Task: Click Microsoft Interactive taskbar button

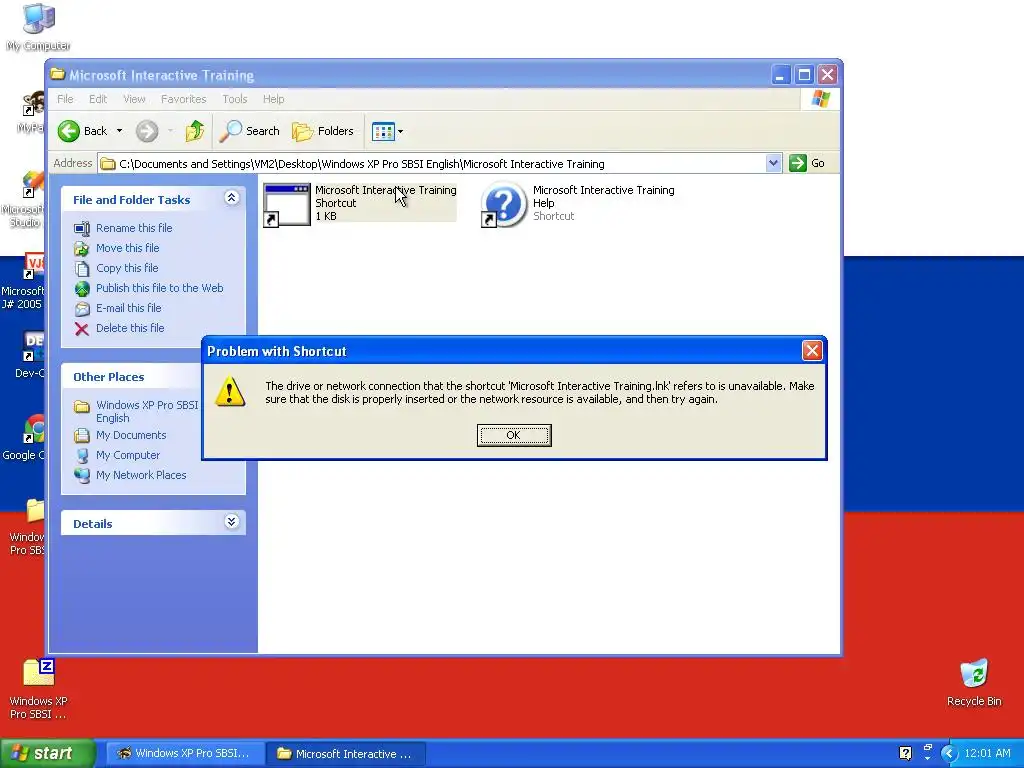Action: pos(347,754)
